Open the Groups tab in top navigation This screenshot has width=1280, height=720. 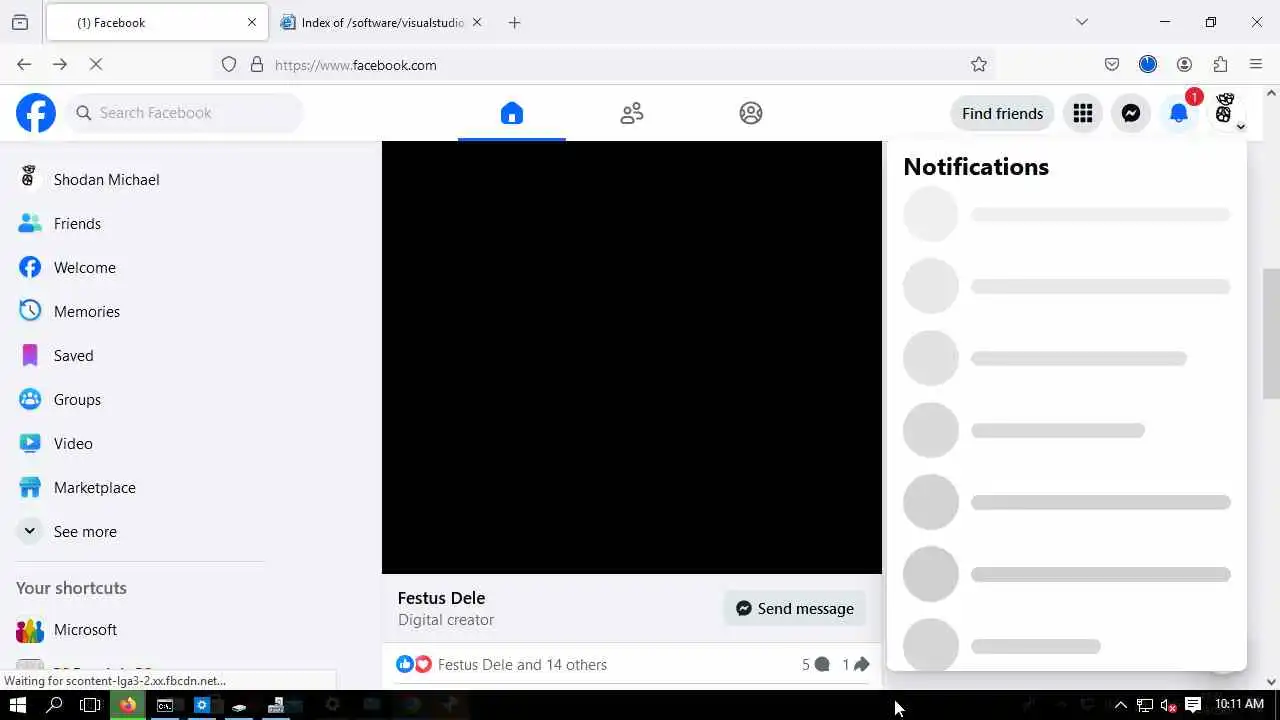[751, 113]
